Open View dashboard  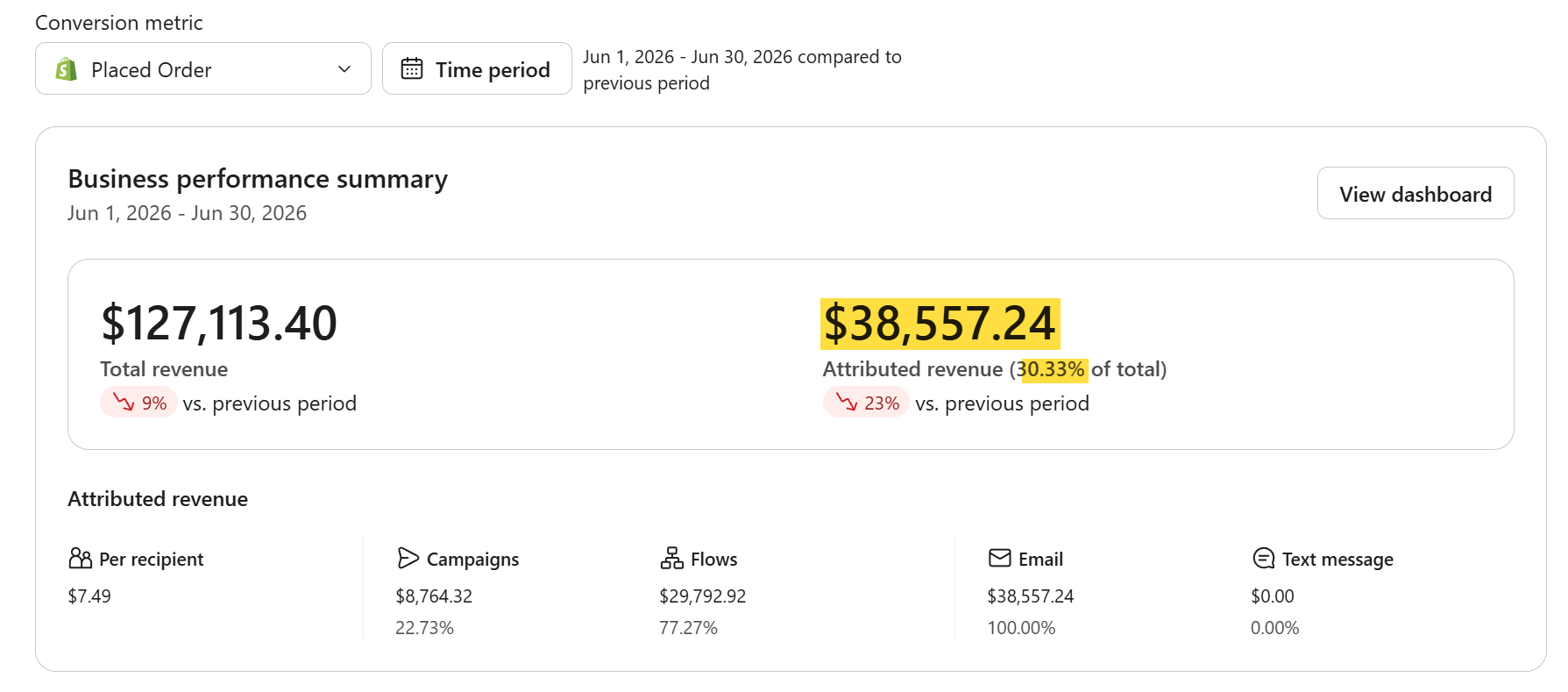tap(1415, 193)
